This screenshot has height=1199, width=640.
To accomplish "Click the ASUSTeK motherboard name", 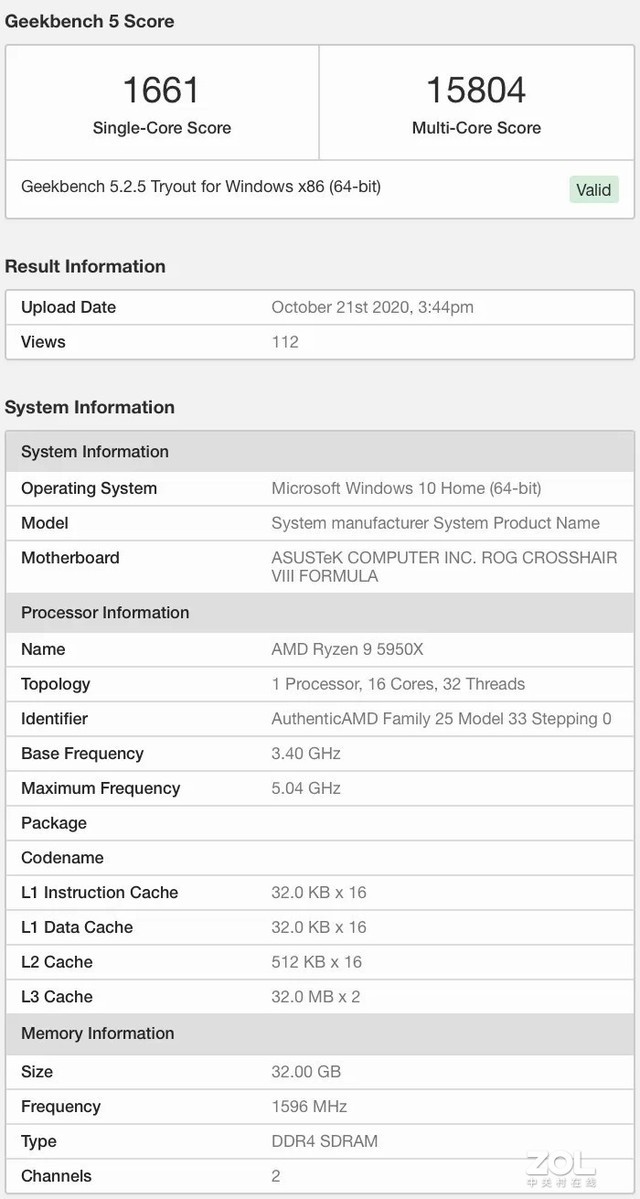I will [x=444, y=566].
